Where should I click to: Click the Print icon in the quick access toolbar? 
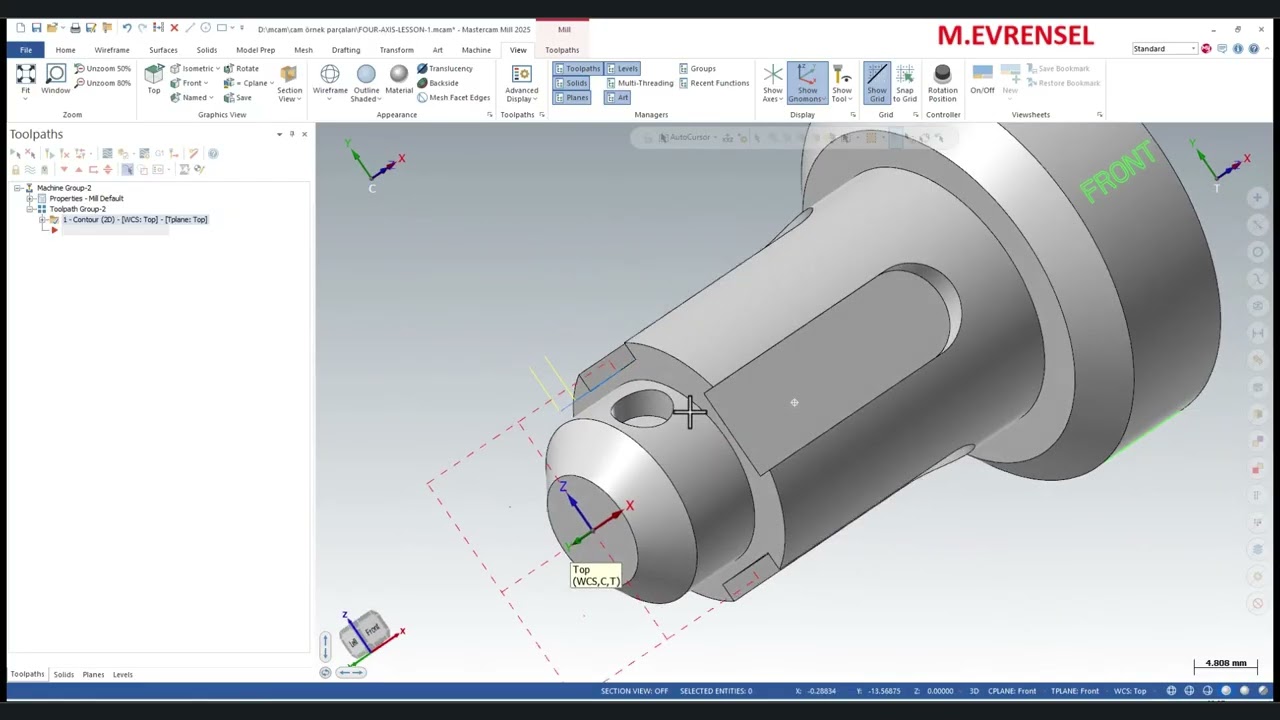coord(75,28)
